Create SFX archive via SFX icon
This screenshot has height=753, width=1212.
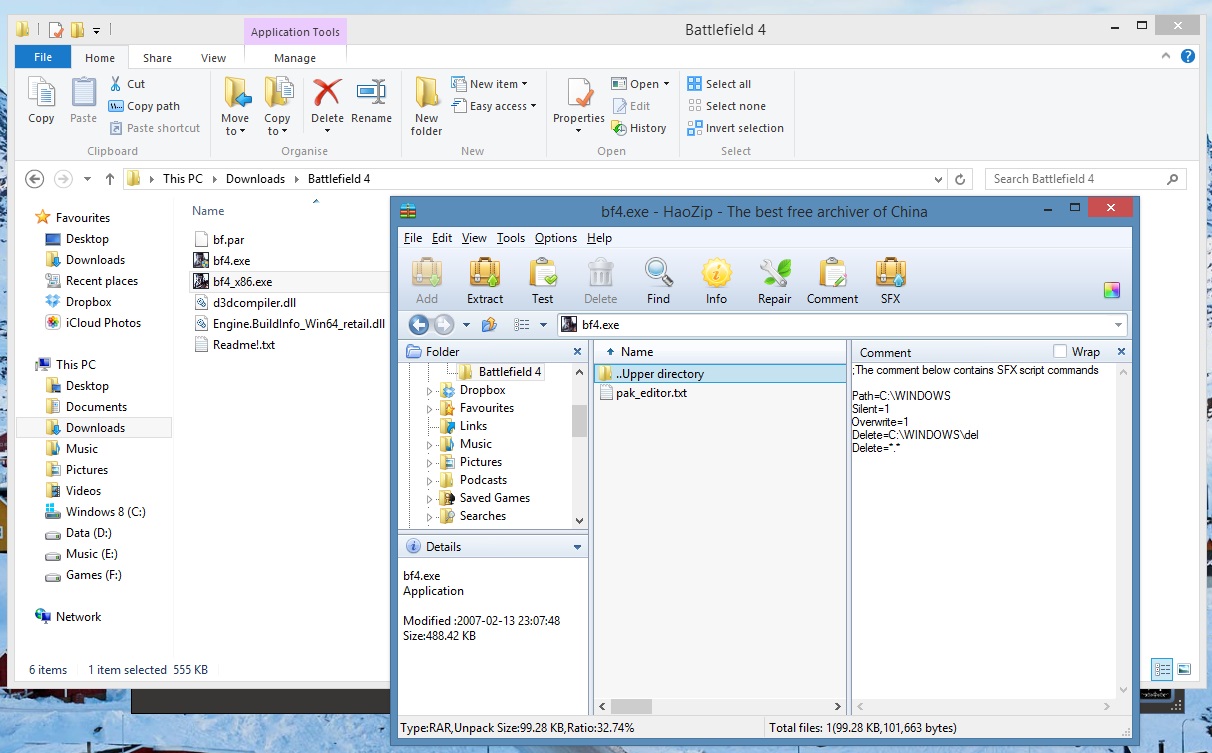click(x=890, y=280)
